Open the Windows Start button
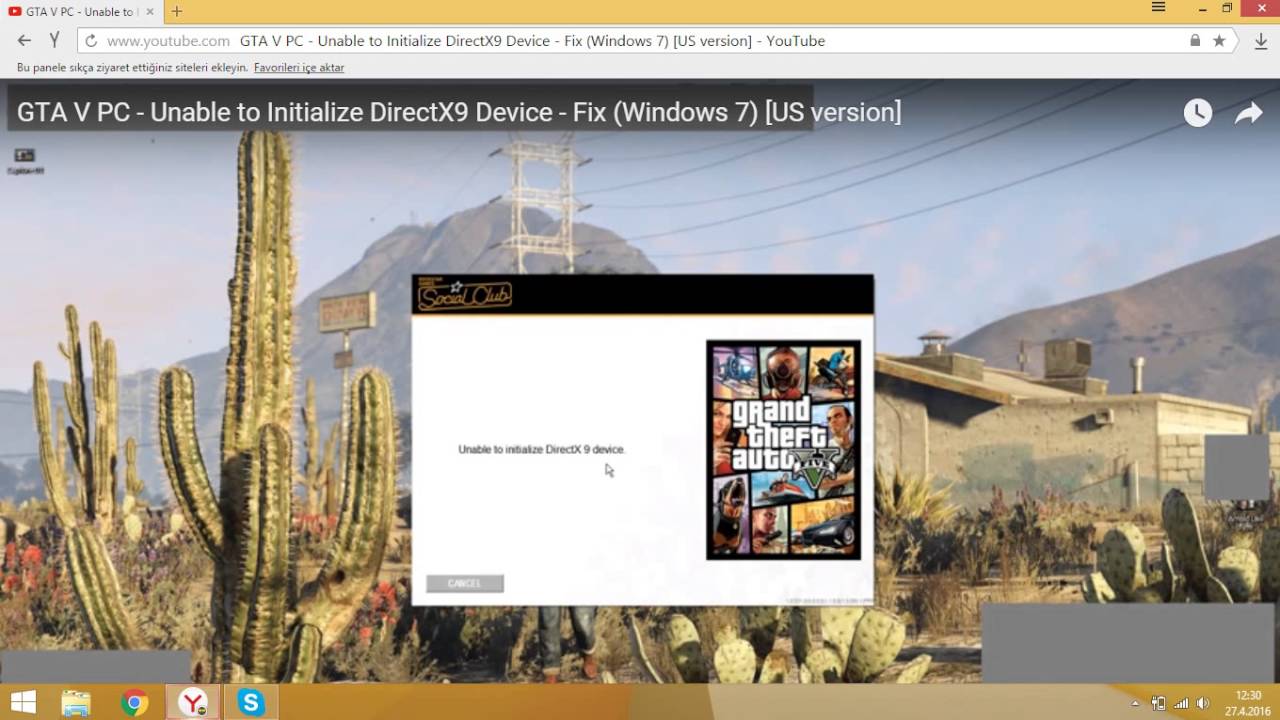 pyautogui.click(x=24, y=703)
